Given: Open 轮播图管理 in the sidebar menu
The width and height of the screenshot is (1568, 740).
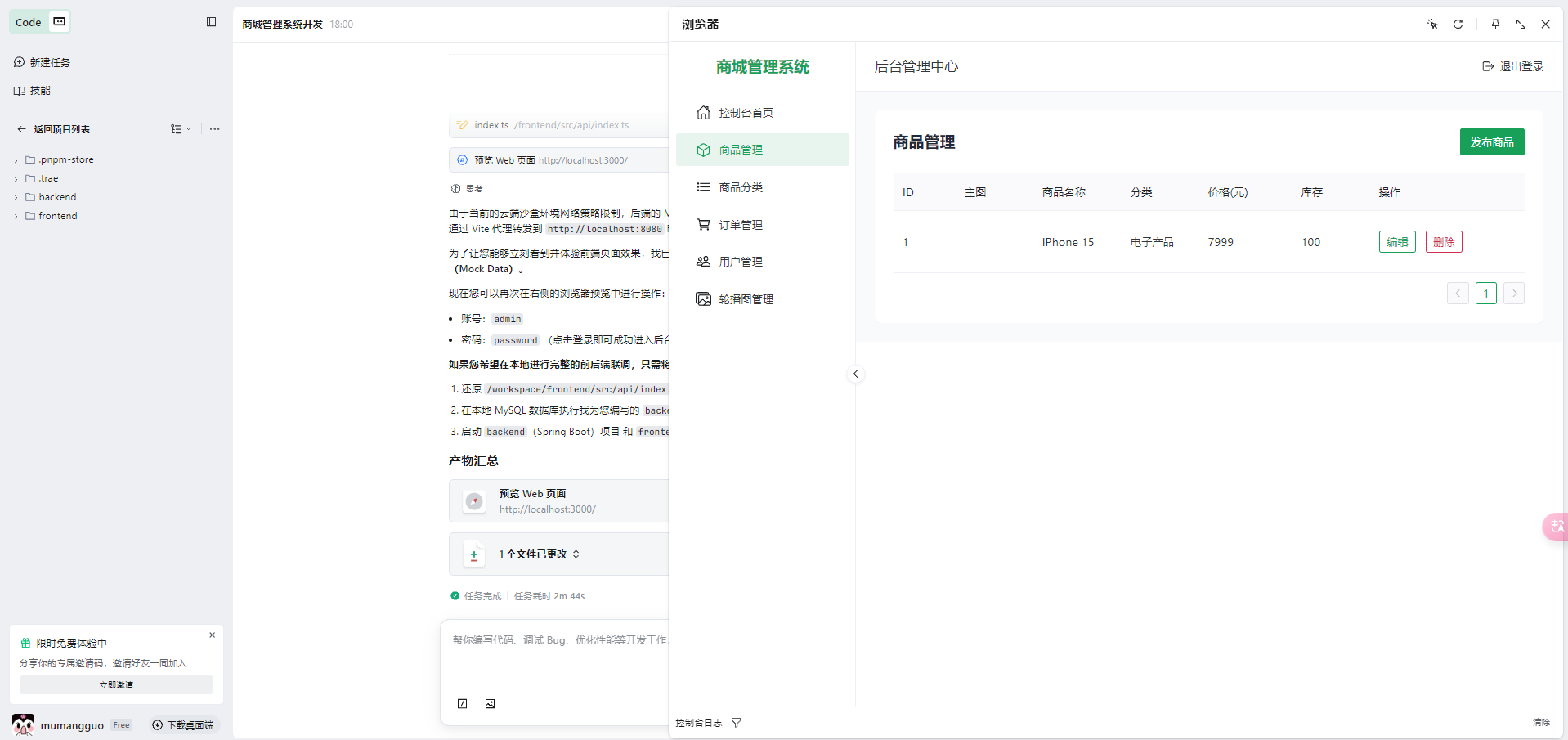Looking at the screenshot, I should 745,299.
